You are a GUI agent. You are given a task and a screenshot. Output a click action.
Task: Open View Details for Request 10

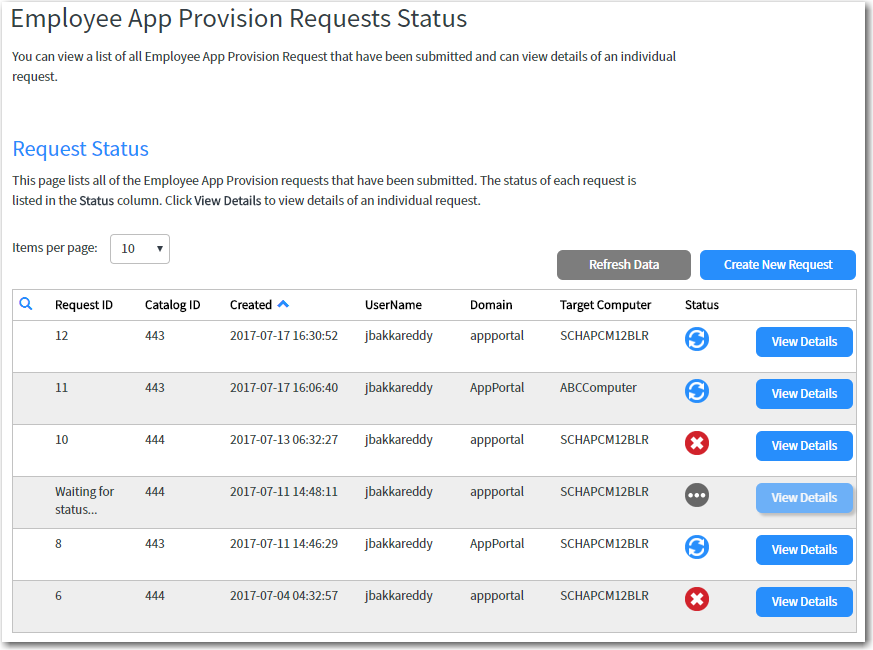(804, 445)
